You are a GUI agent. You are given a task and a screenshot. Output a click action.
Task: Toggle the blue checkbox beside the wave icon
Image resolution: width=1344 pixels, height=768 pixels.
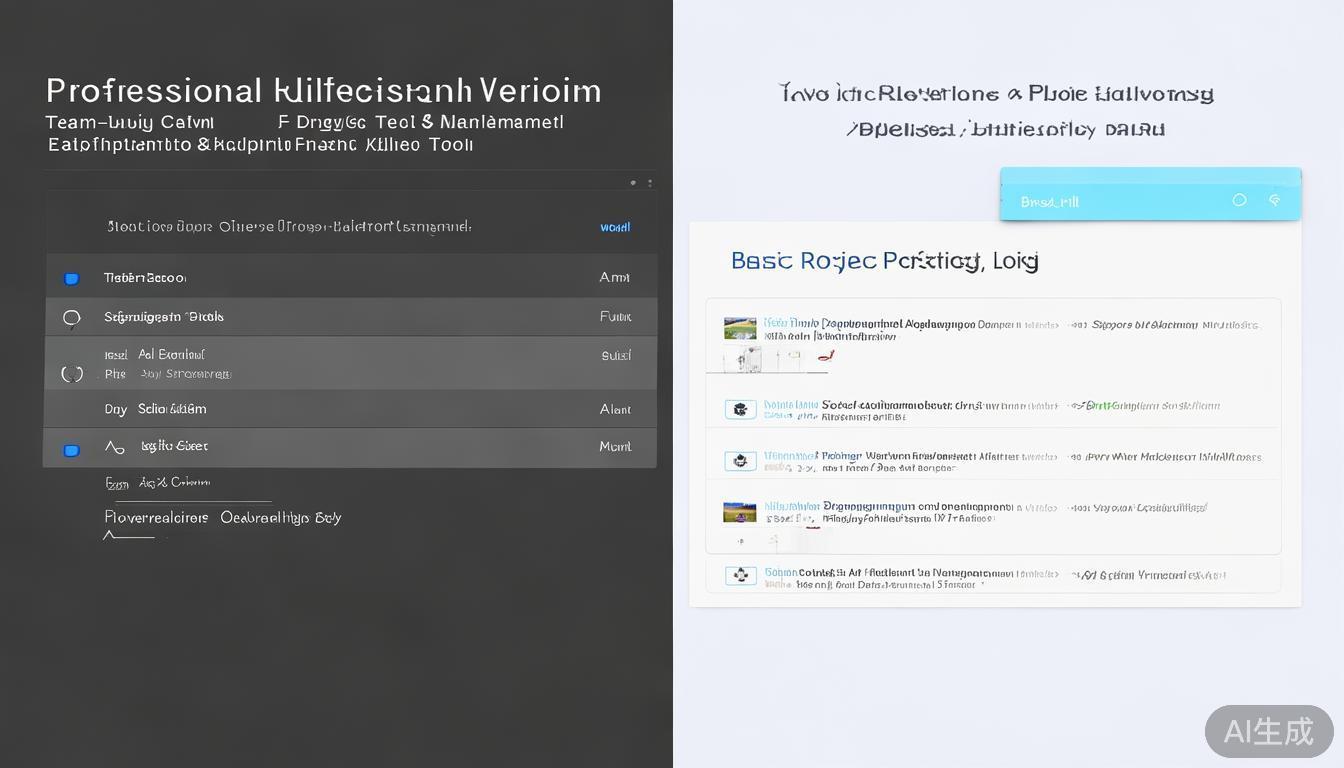pyautogui.click(x=71, y=450)
